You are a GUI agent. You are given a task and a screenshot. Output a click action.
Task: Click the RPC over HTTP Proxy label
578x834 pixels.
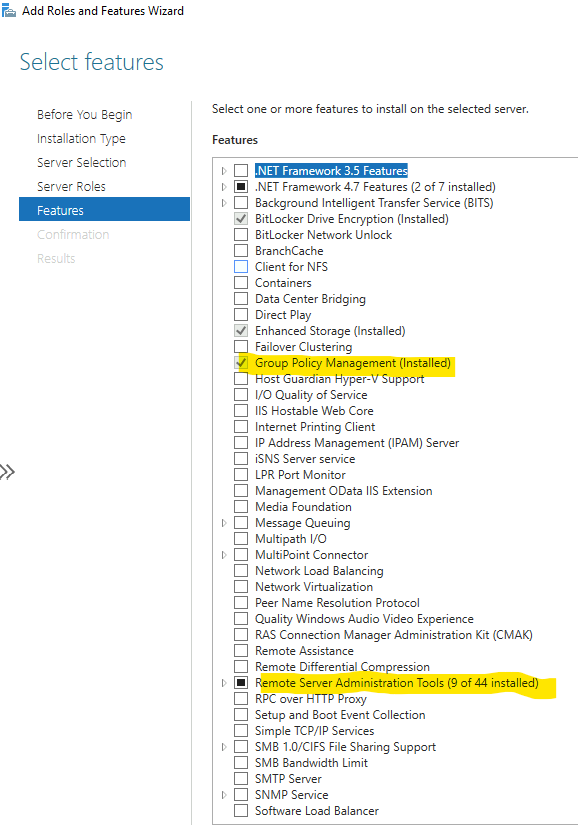pyautogui.click(x=311, y=698)
